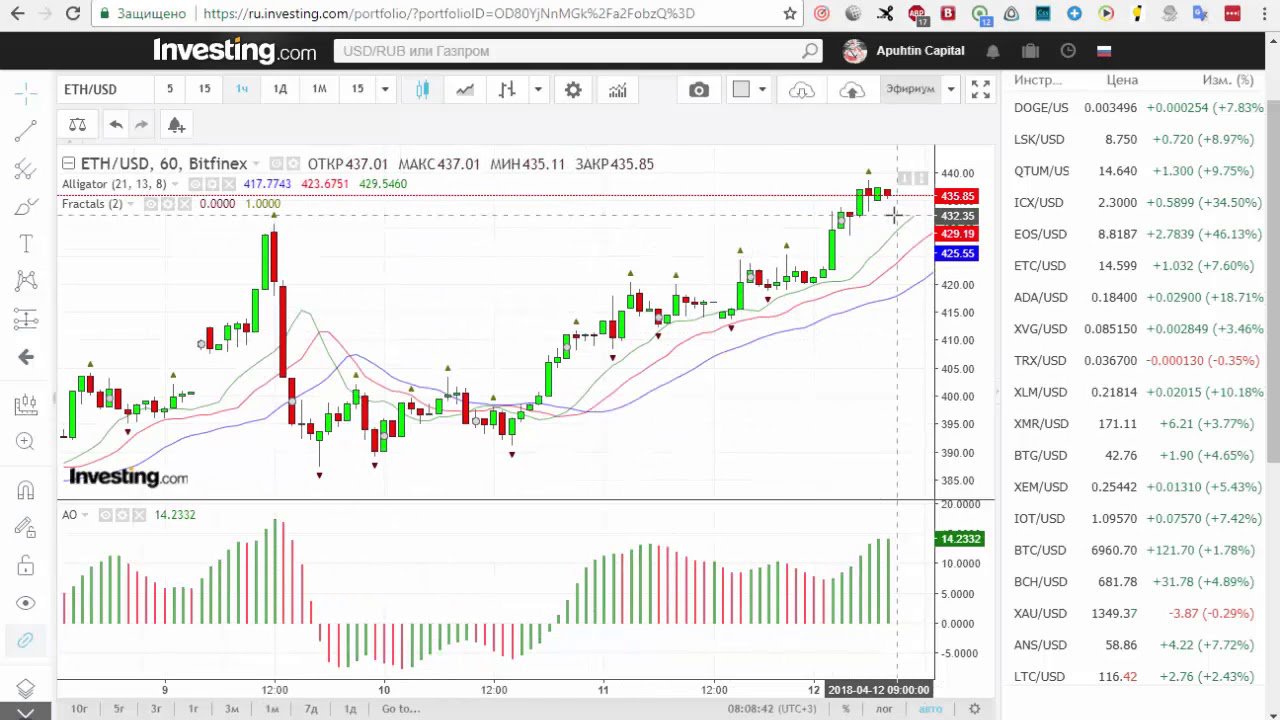Screen dimensions: 1280x720
Task: Open site notifications bell in header
Action: tap(993, 51)
